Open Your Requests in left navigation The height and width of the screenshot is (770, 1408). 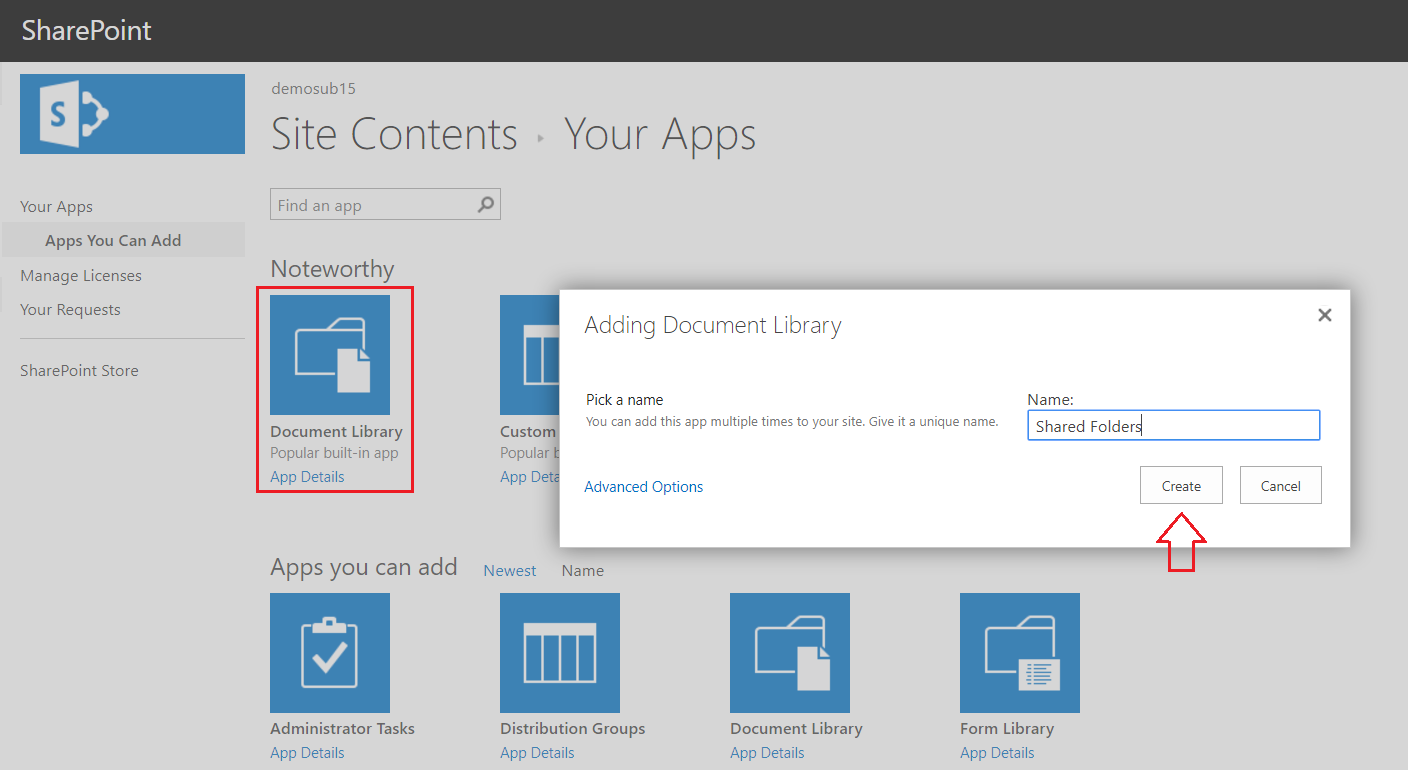70,310
